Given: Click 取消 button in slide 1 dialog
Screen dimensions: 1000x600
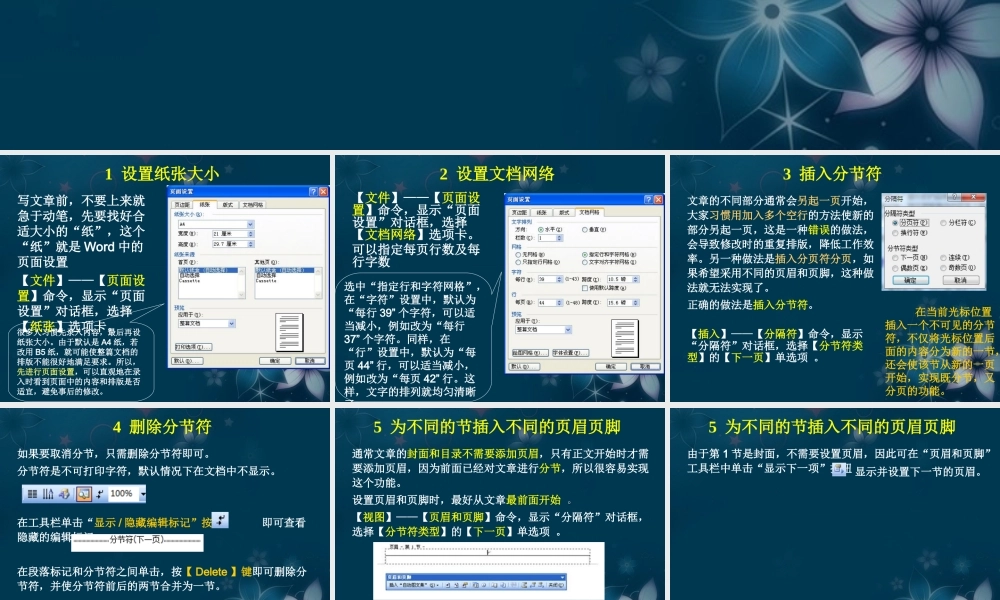Looking at the screenshot, I should [x=311, y=361].
